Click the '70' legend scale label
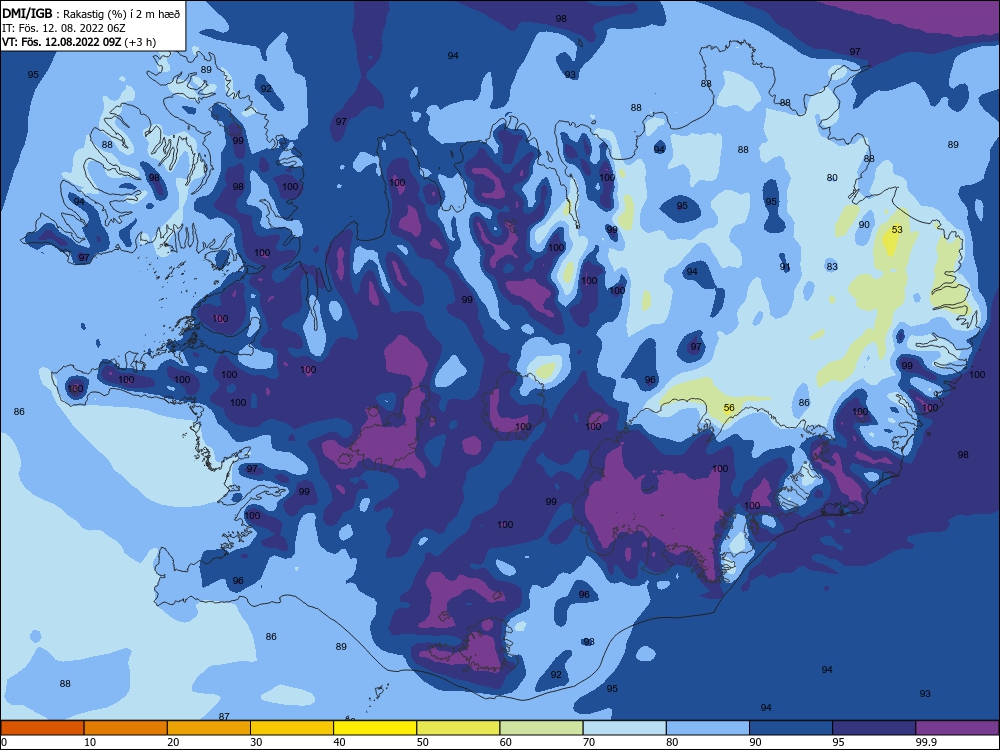 tap(589, 742)
